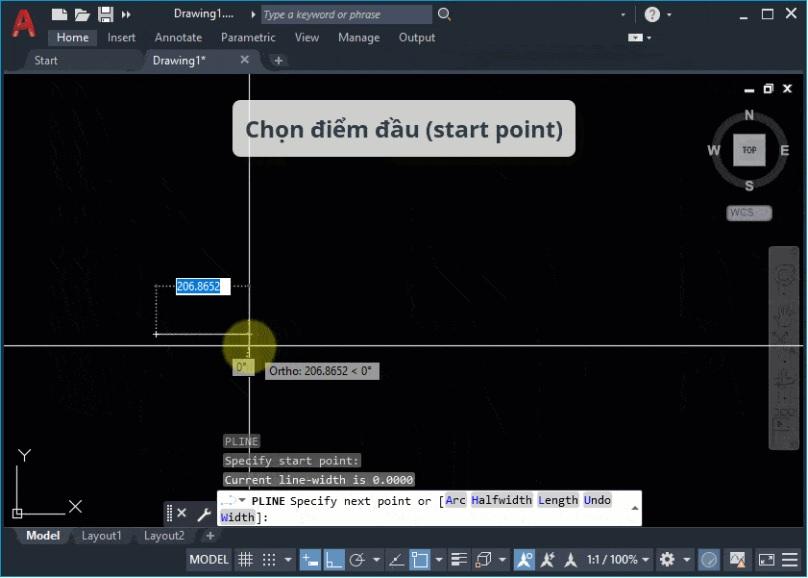Open object snap settings dropdown arrow
This screenshot has height=578, width=808.
coord(439,560)
